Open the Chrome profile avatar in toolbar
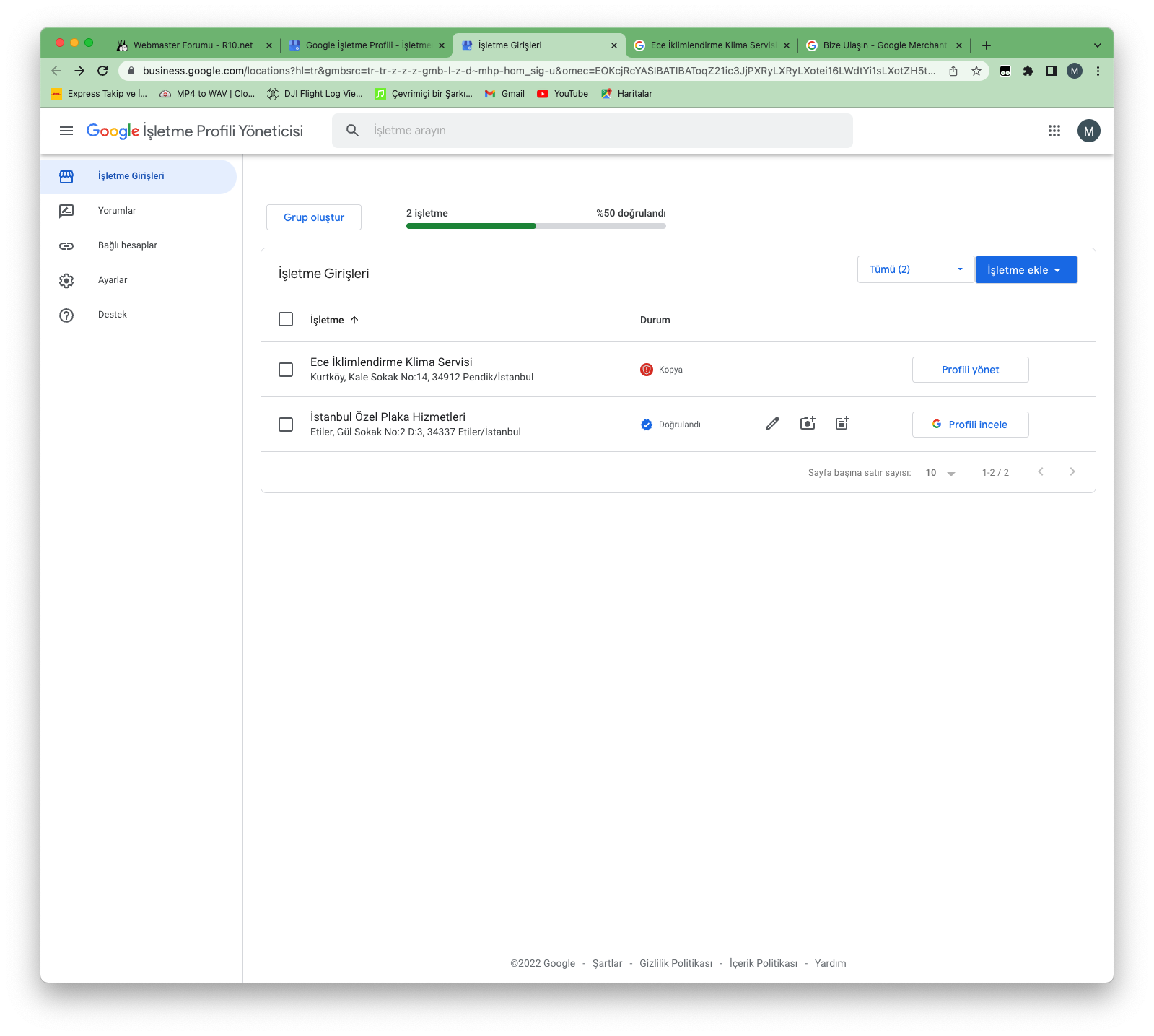 pyautogui.click(x=1075, y=71)
